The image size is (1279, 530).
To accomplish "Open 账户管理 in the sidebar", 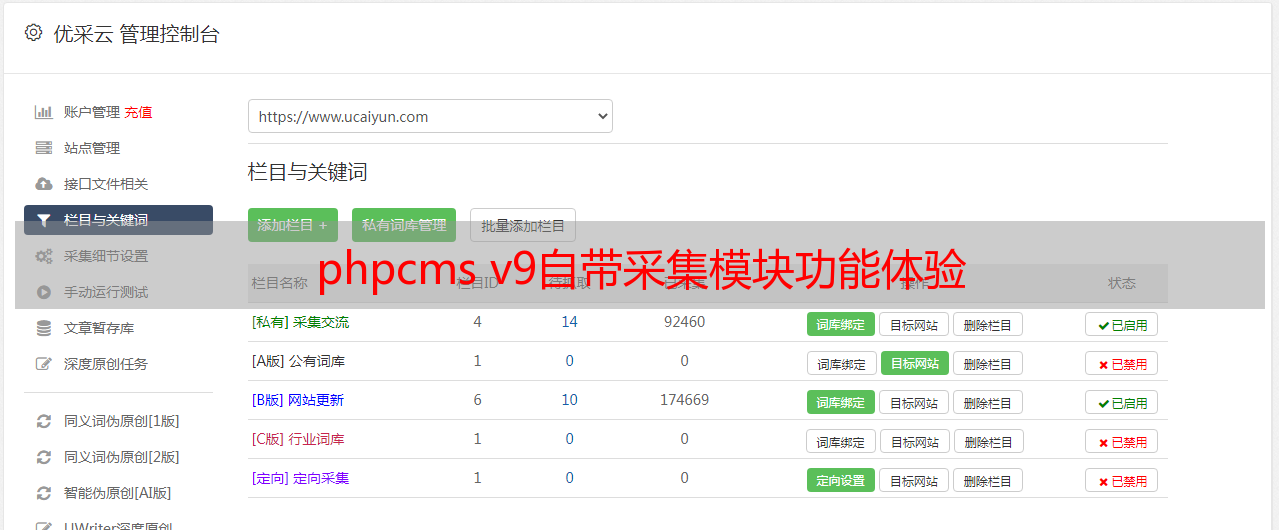I will 92,112.
